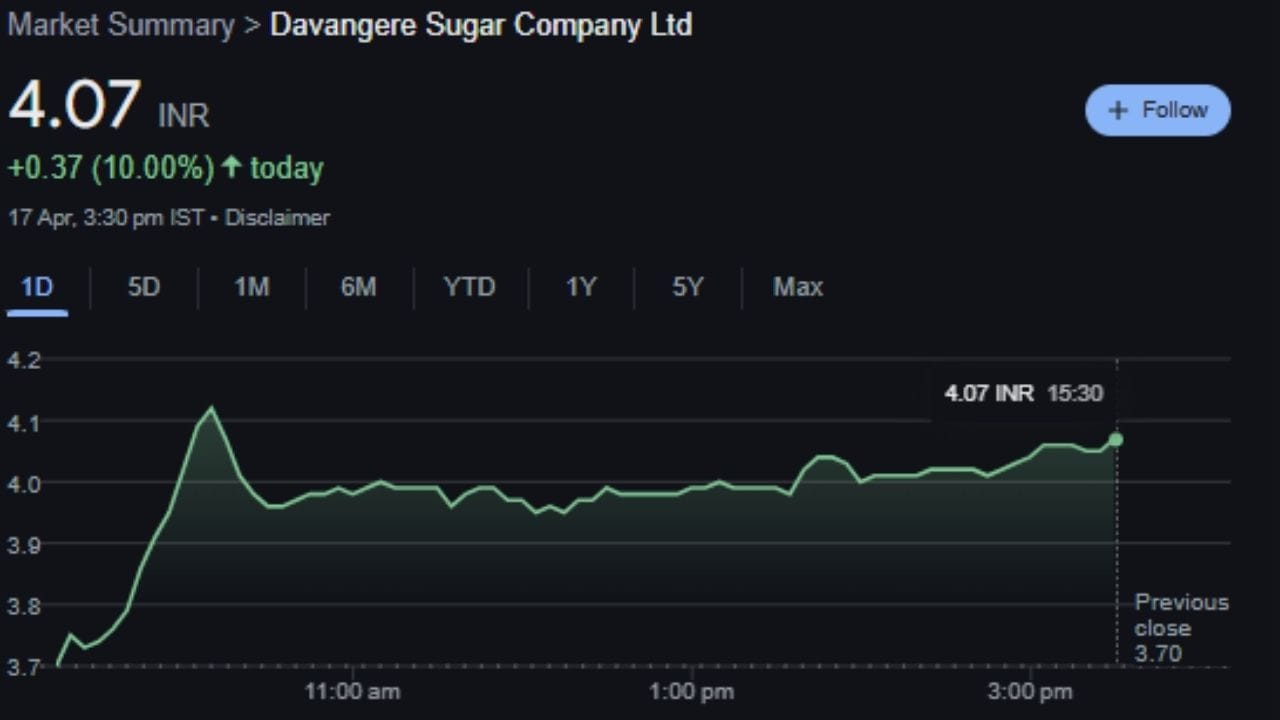Image resolution: width=1280 pixels, height=720 pixels.
Task: Click the price change +0.37 (10.00%) text
Action: pyautogui.click(x=110, y=167)
